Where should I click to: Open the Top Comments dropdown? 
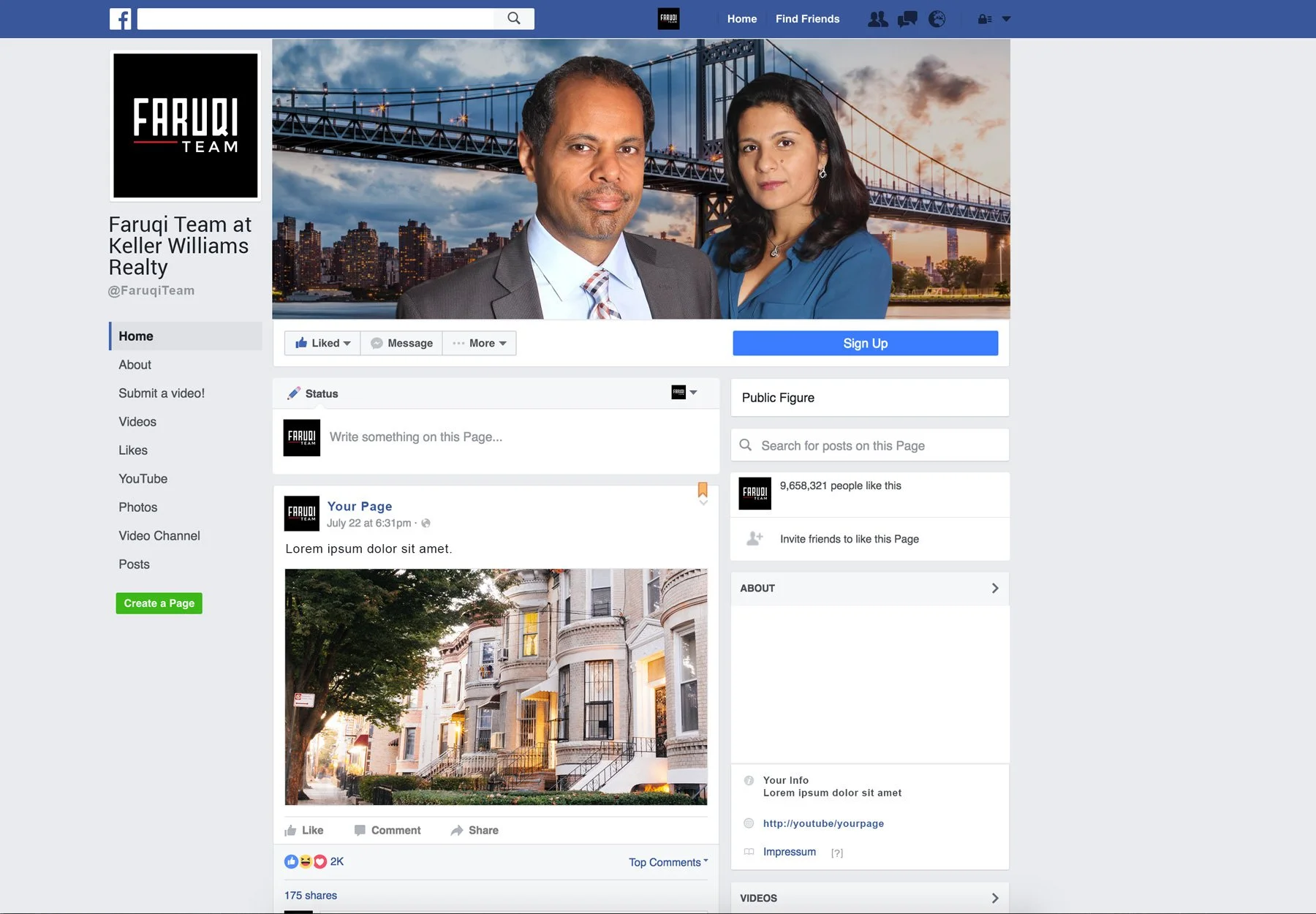point(668,862)
